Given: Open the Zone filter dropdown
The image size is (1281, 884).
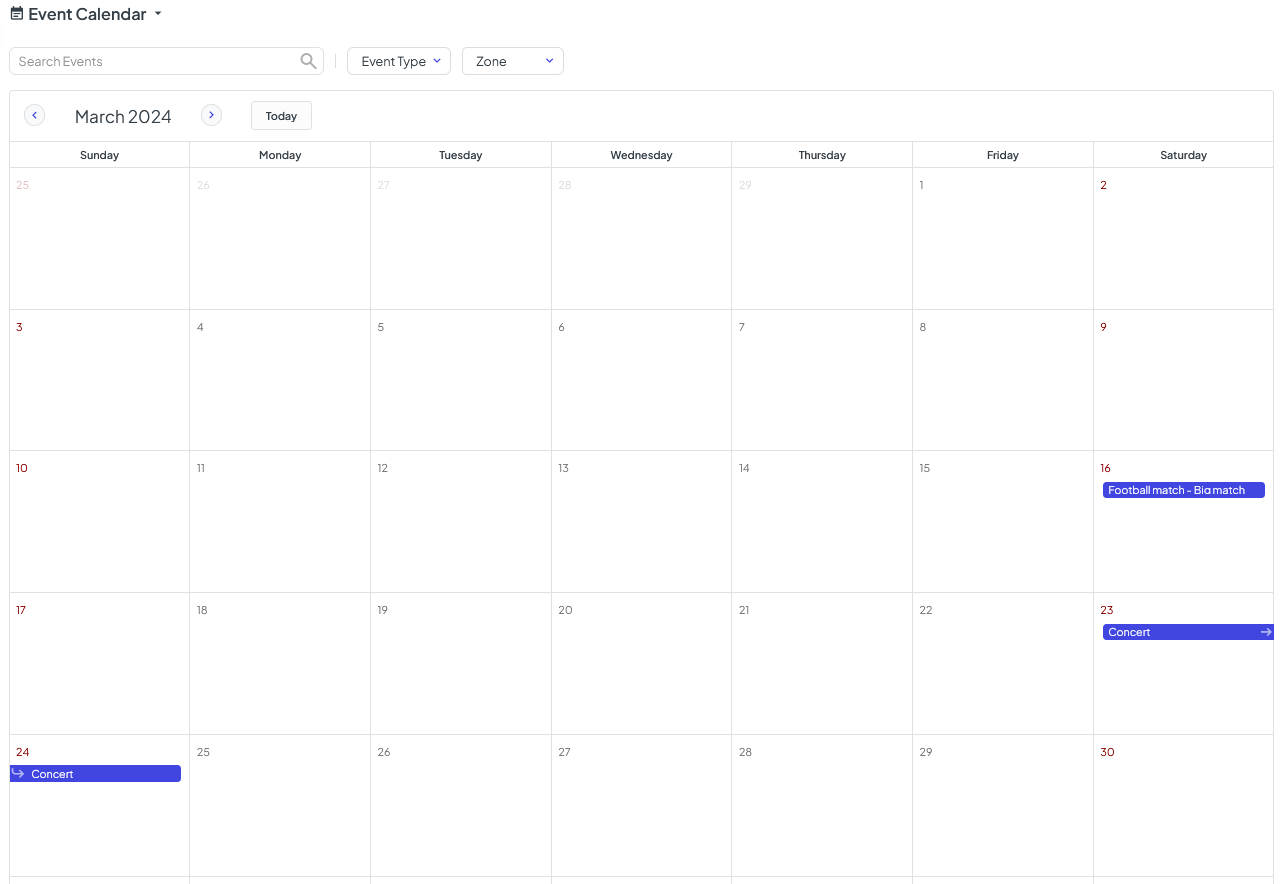Looking at the screenshot, I should pos(513,61).
